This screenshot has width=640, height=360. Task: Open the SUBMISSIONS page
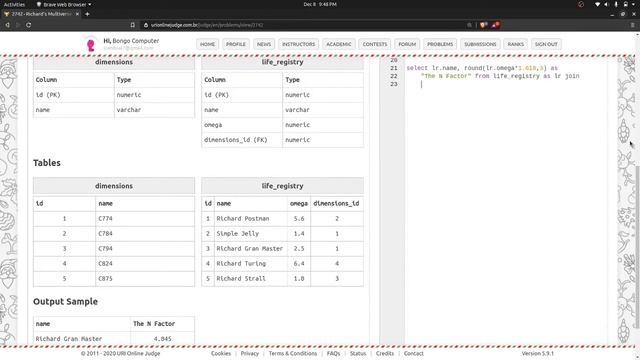point(480,44)
